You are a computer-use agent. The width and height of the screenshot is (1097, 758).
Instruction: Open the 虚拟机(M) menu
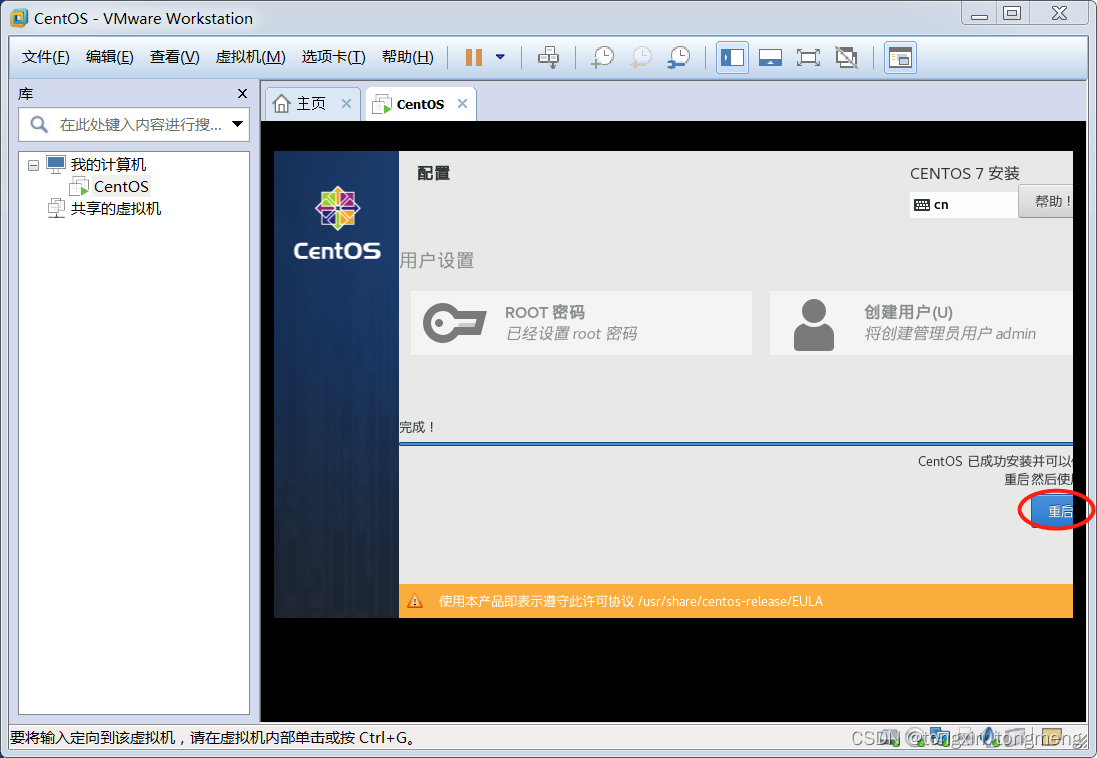pos(250,57)
